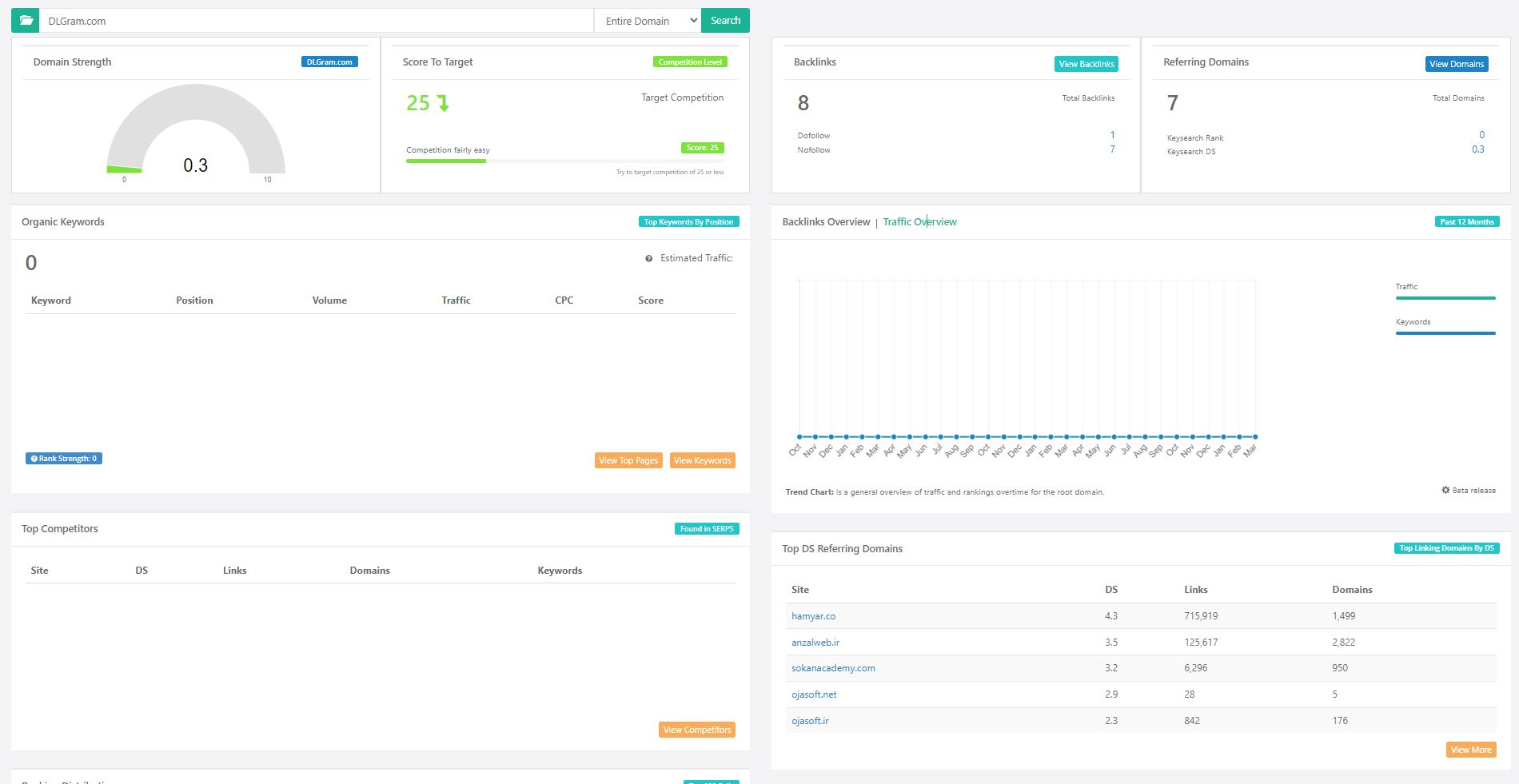Toggle the Traffic series in the chart legend
This screenshot has width=1519, height=784.
pos(1445,292)
